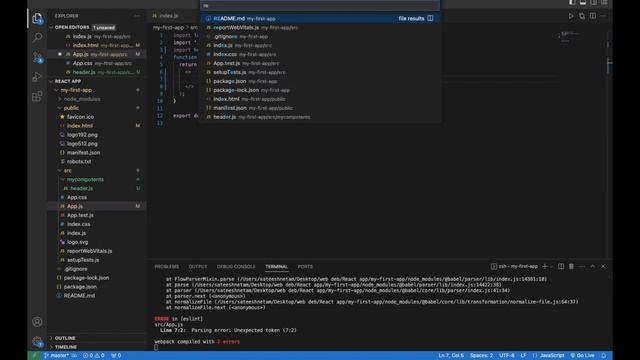The width and height of the screenshot is (640, 360).
Task: Click Go Live in status bar
Action: click(x=582, y=356)
